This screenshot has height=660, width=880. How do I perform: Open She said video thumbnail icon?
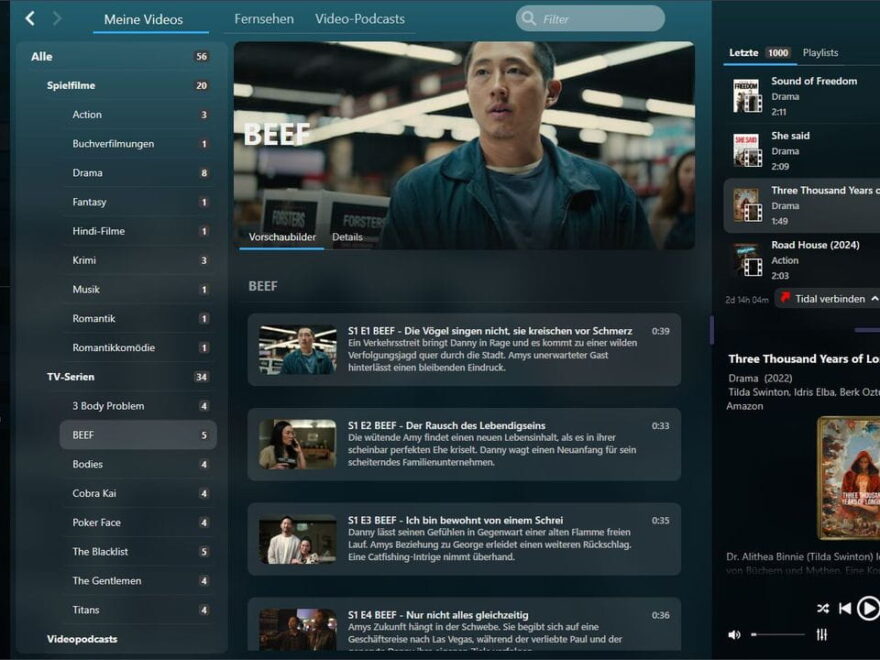pos(748,150)
